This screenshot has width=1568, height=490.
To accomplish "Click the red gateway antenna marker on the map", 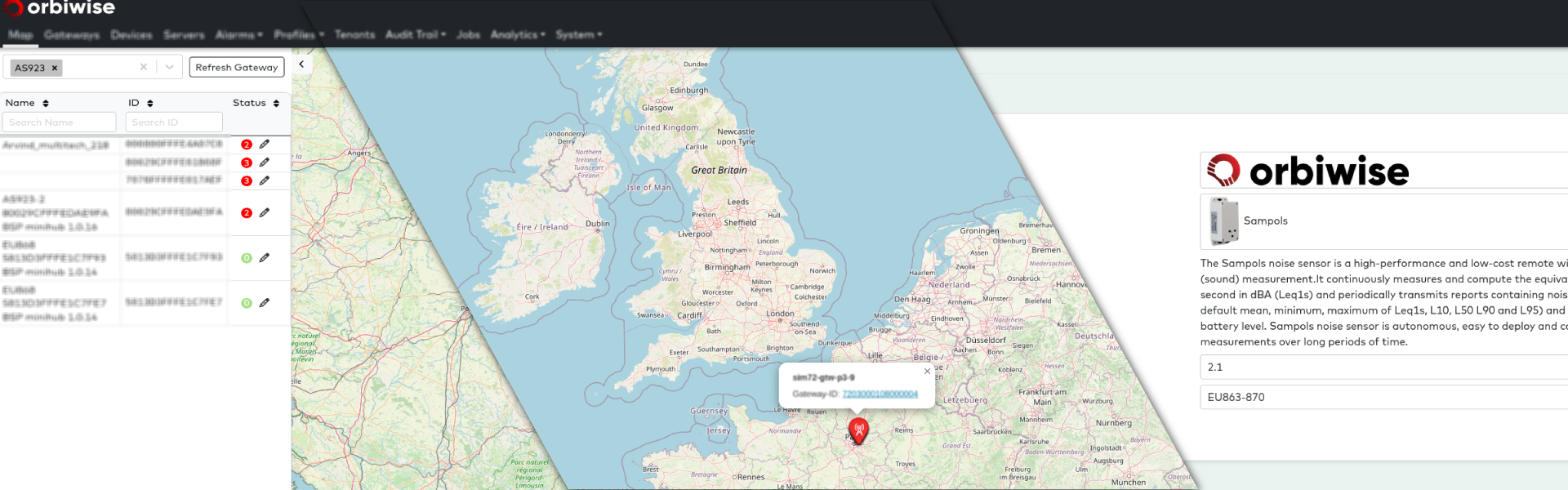I will [x=858, y=430].
